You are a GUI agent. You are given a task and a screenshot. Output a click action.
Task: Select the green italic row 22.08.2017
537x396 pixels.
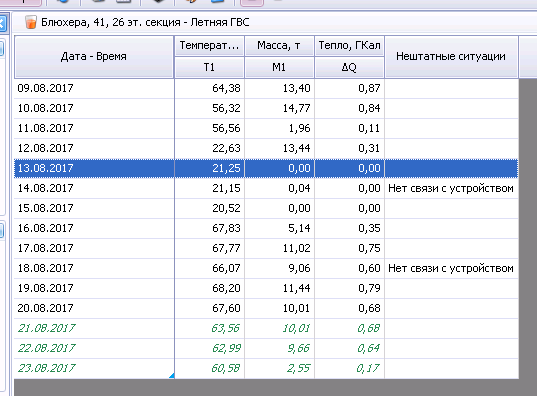[x=266, y=348]
